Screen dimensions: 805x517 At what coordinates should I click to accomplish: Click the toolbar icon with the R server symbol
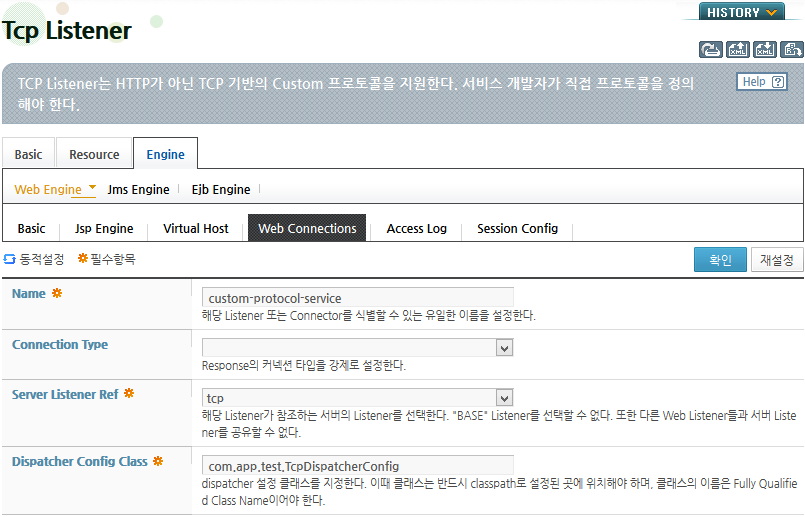(x=792, y=49)
